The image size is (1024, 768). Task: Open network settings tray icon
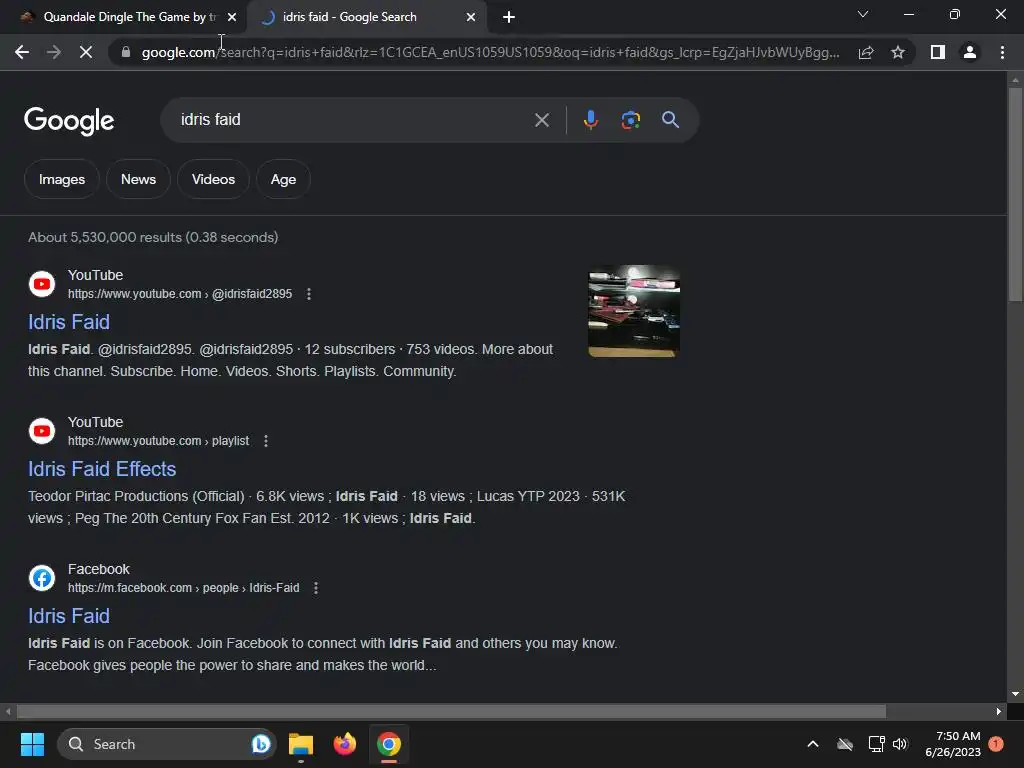(x=876, y=744)
